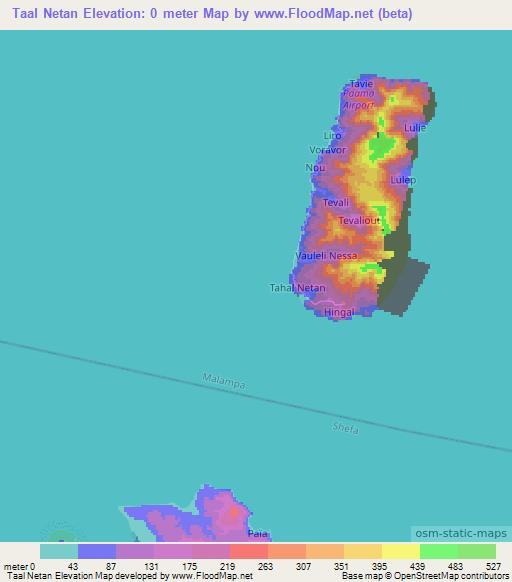Click the 'meter 0' legend label
This screenshot has width=512, height=582.
(19, 567)
